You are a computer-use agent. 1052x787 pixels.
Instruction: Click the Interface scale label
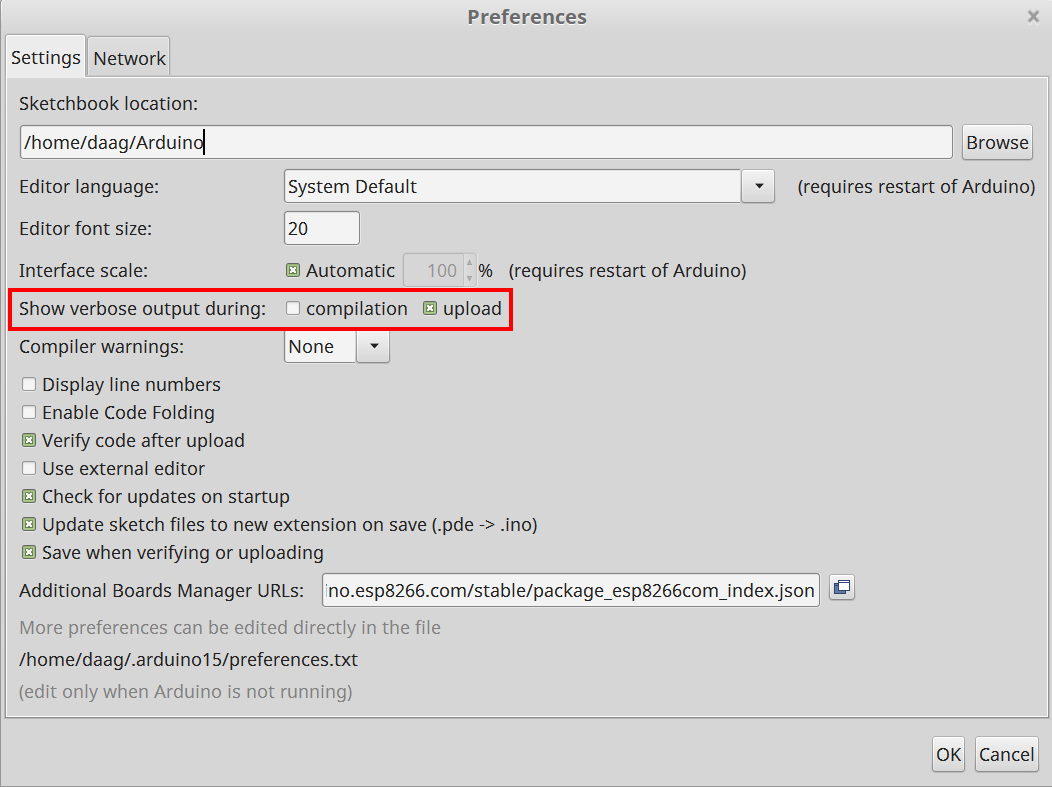coord(83,270)
